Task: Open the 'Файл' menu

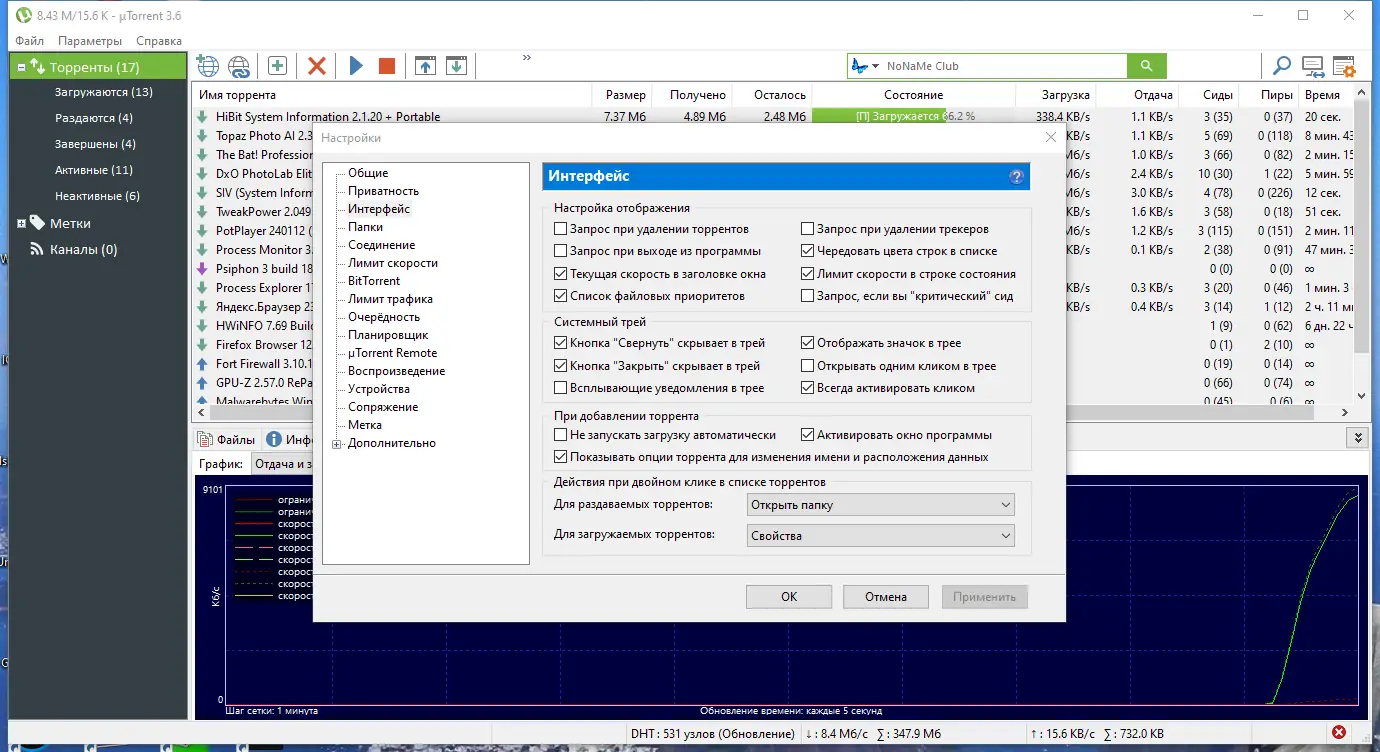Action: coord(29,41)
